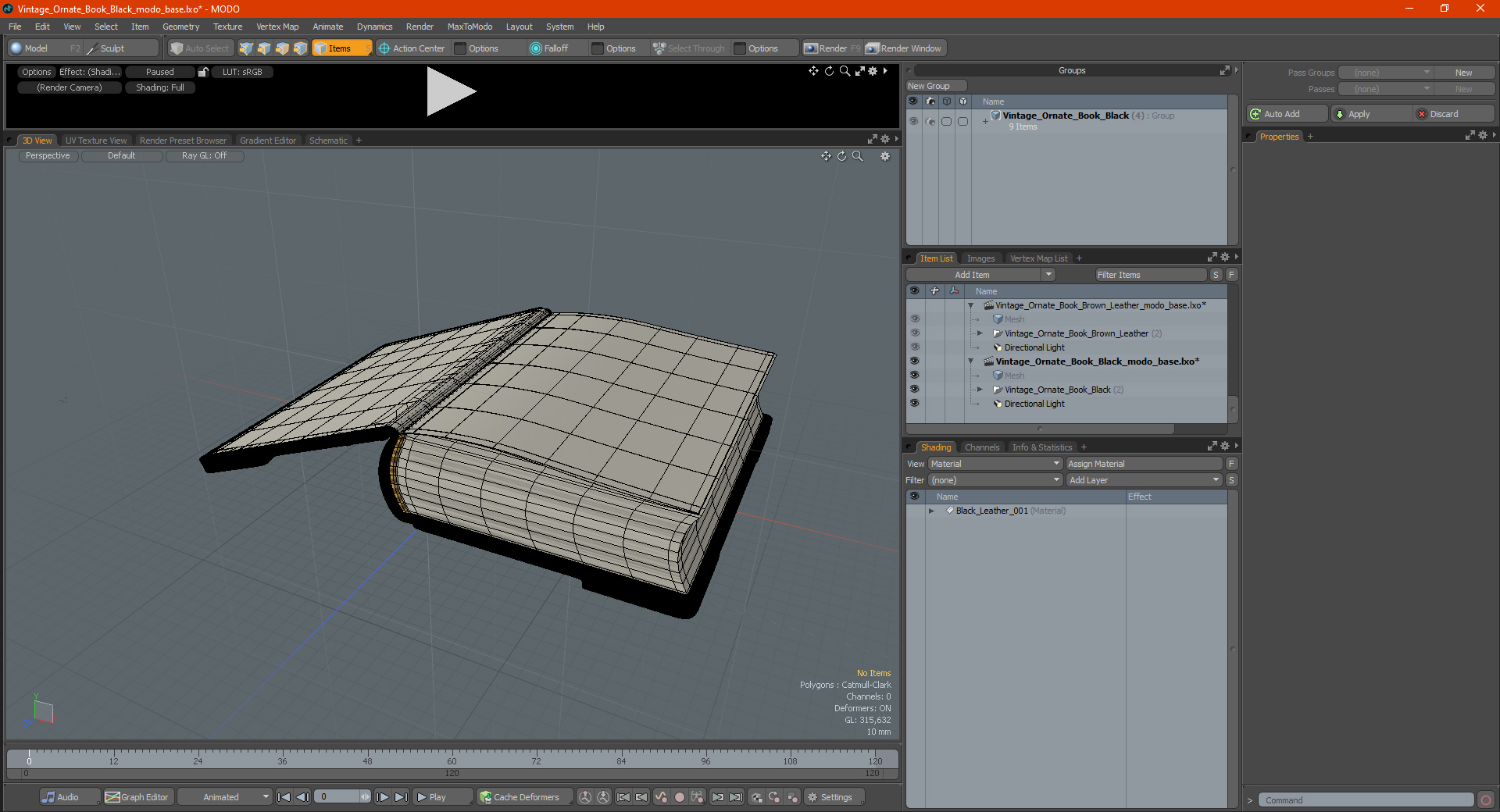Click the 3D viewport zoom magnifier
Image resolution: width=1500 pixels, height=812 pixels.
(x=857, y=156)
